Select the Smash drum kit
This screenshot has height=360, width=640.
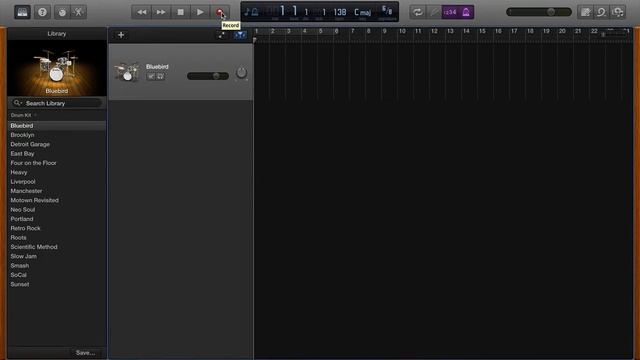[57, 266]
